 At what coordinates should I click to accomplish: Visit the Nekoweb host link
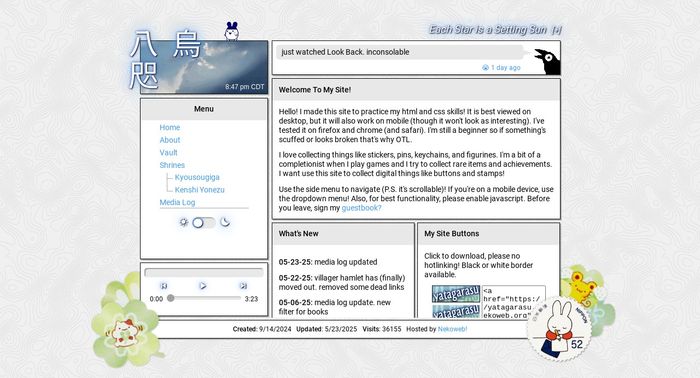(452, 329)
